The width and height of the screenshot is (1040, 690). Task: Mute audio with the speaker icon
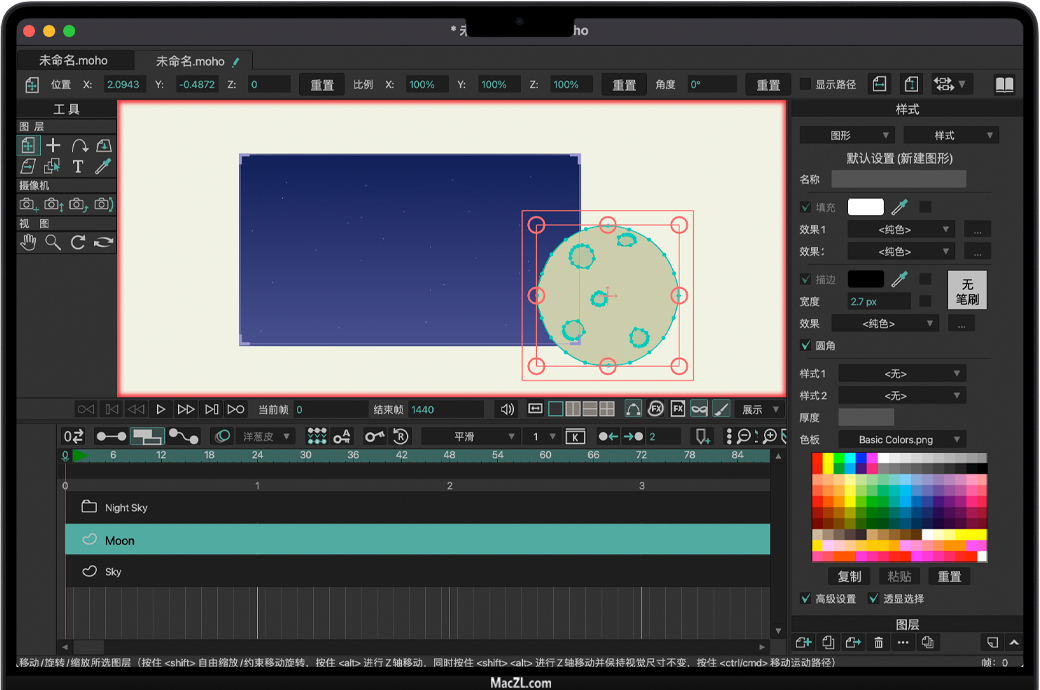(x=507, y=409)
